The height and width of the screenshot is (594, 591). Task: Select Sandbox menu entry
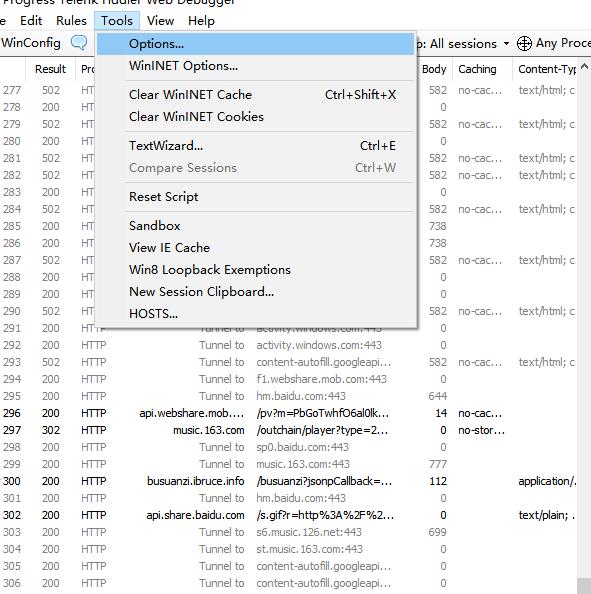(256, 226)
